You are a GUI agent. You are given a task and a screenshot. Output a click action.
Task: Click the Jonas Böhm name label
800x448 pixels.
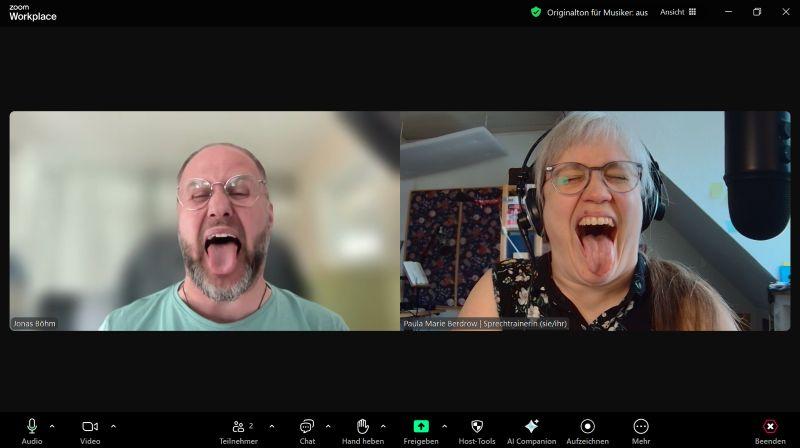pyautogui.click(x=34, y=323)
